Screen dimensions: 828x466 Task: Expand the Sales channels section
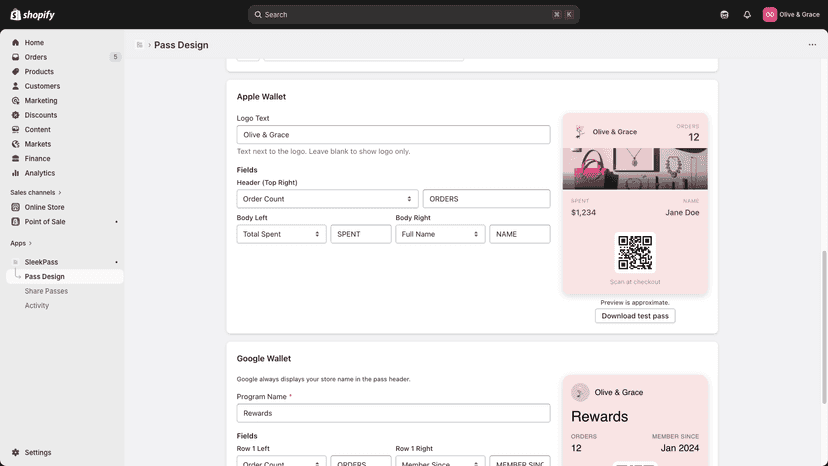tap(36, 192)
